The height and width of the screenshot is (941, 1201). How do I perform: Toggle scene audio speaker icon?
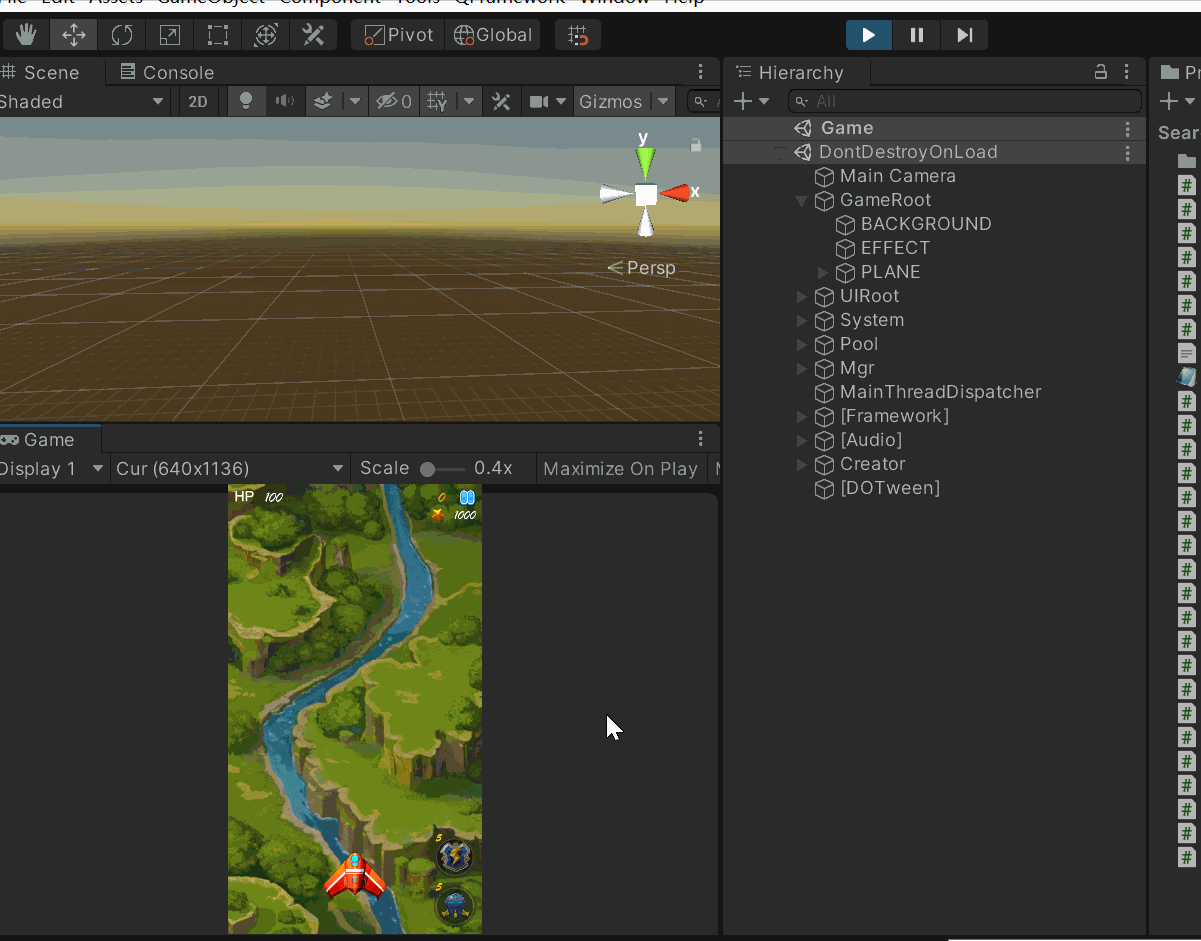point(285,101)
